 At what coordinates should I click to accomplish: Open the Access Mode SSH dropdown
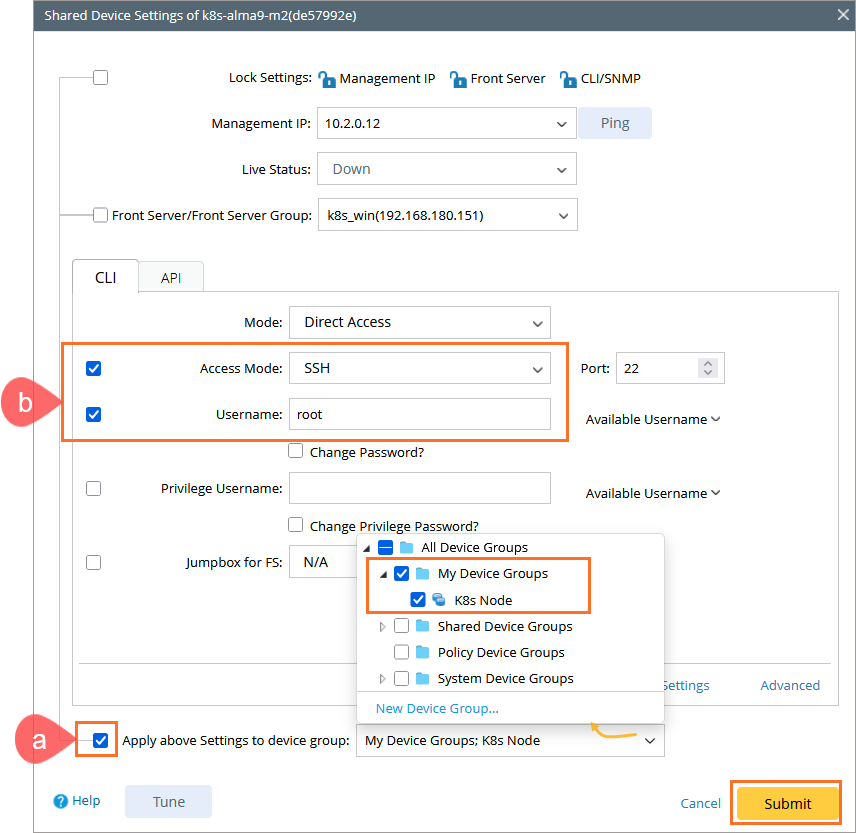539,368
